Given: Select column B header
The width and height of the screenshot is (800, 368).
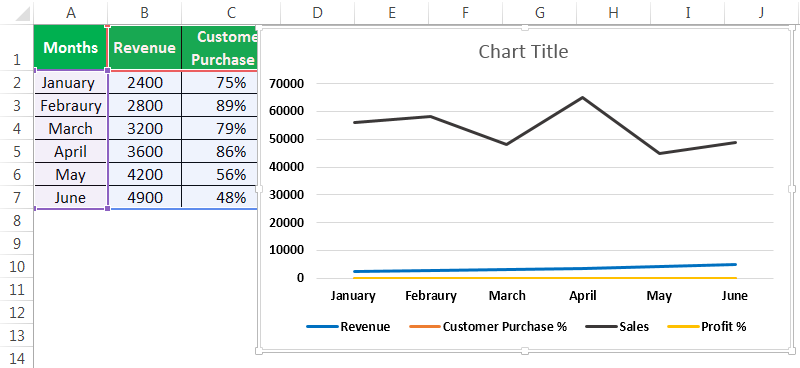Looking at the screenshot, I should pos(144,12).
